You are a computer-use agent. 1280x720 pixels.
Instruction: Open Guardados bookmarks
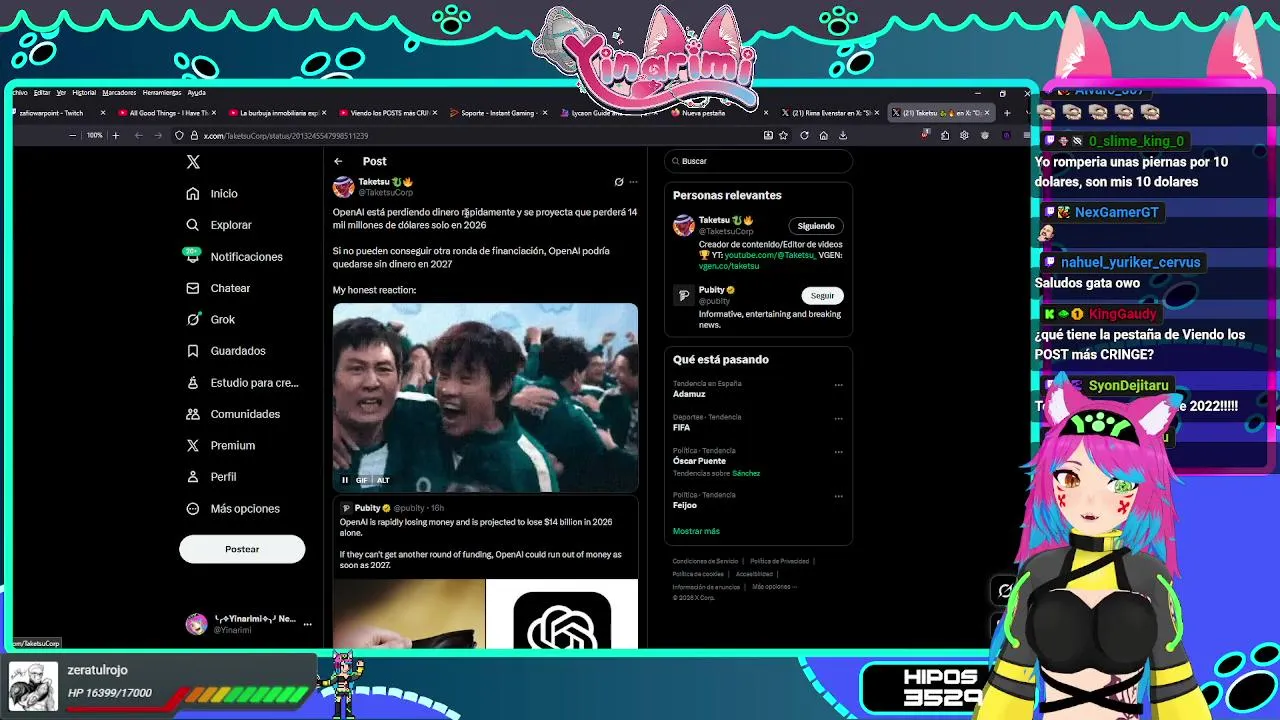tap(226, 351)
